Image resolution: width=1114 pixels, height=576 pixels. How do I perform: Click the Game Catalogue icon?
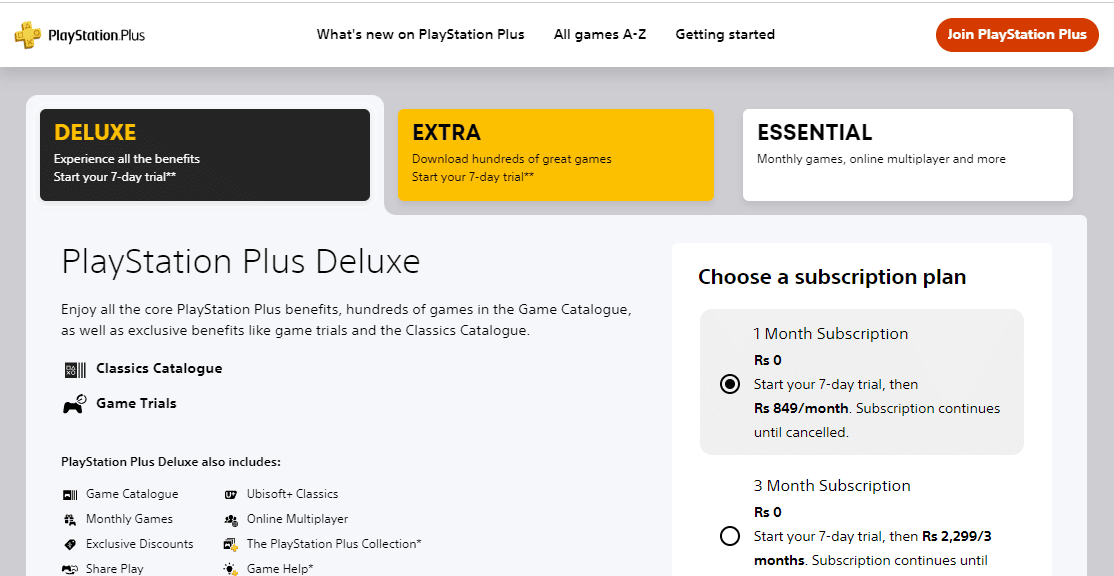click(x=70, y=493)
